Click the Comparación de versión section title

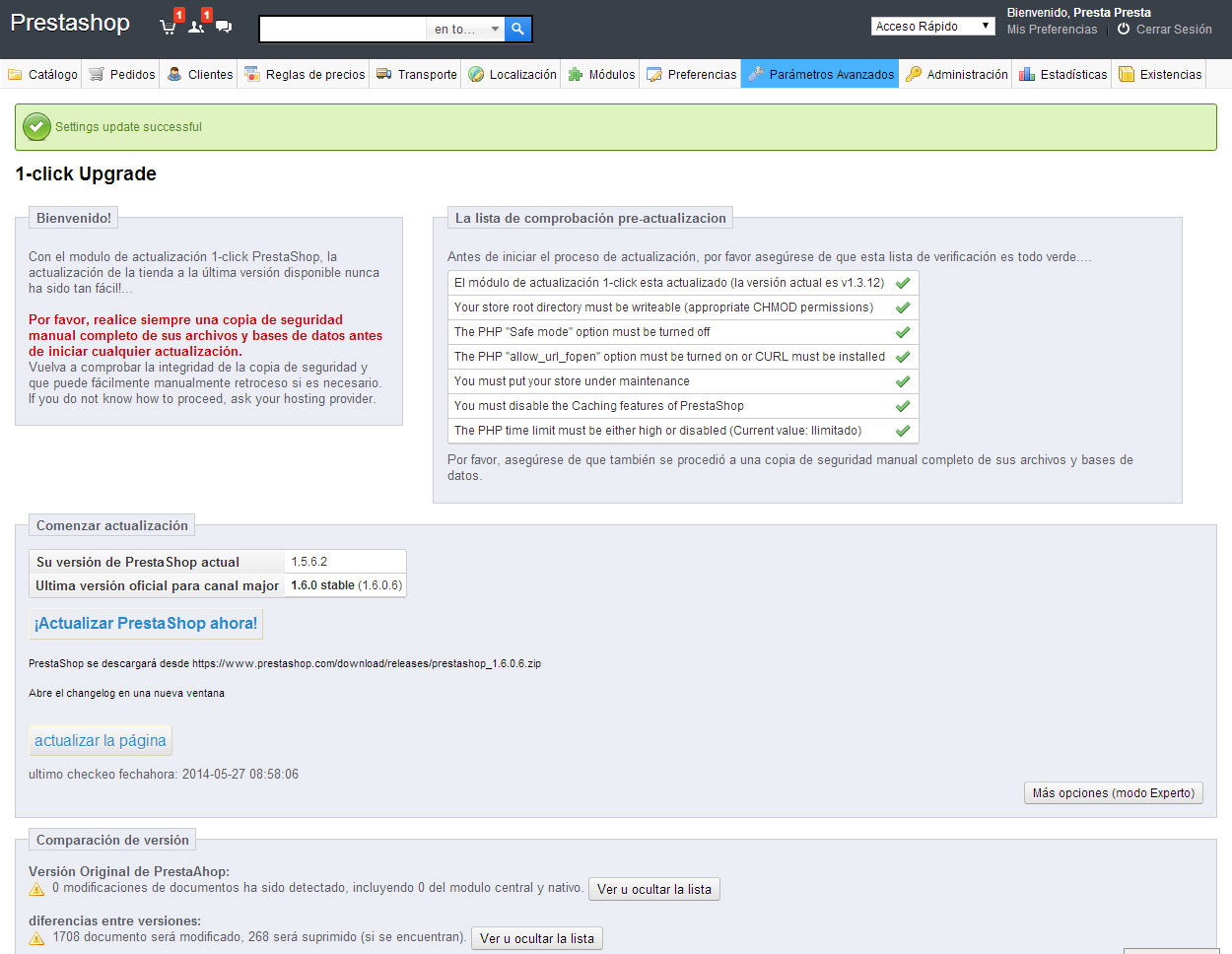point(112,841)
